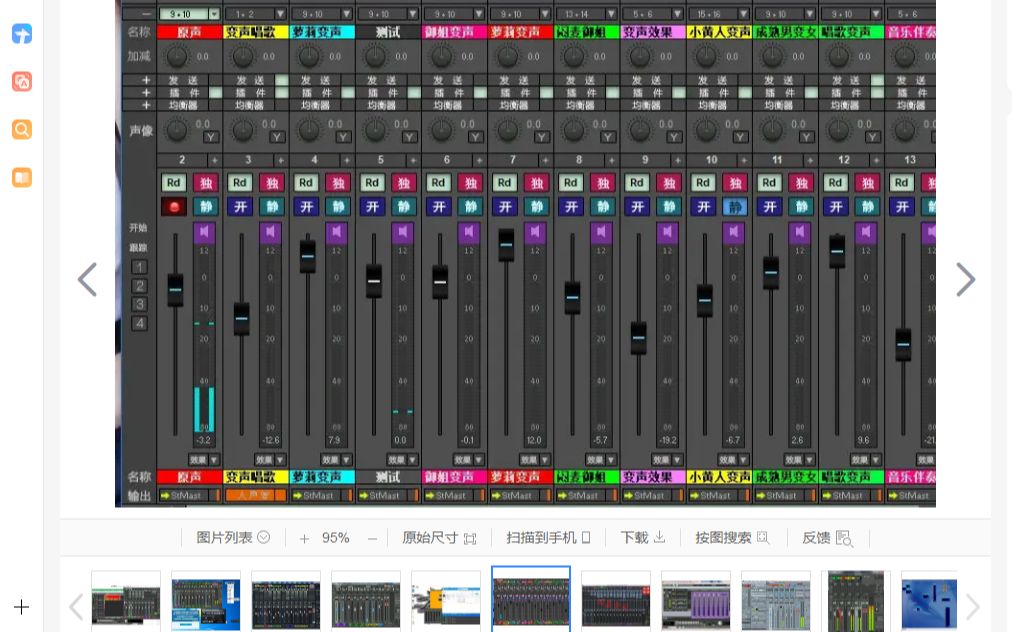Click purple monitor icon on channel 2
Screen dimensions: 1012x632
204,232
